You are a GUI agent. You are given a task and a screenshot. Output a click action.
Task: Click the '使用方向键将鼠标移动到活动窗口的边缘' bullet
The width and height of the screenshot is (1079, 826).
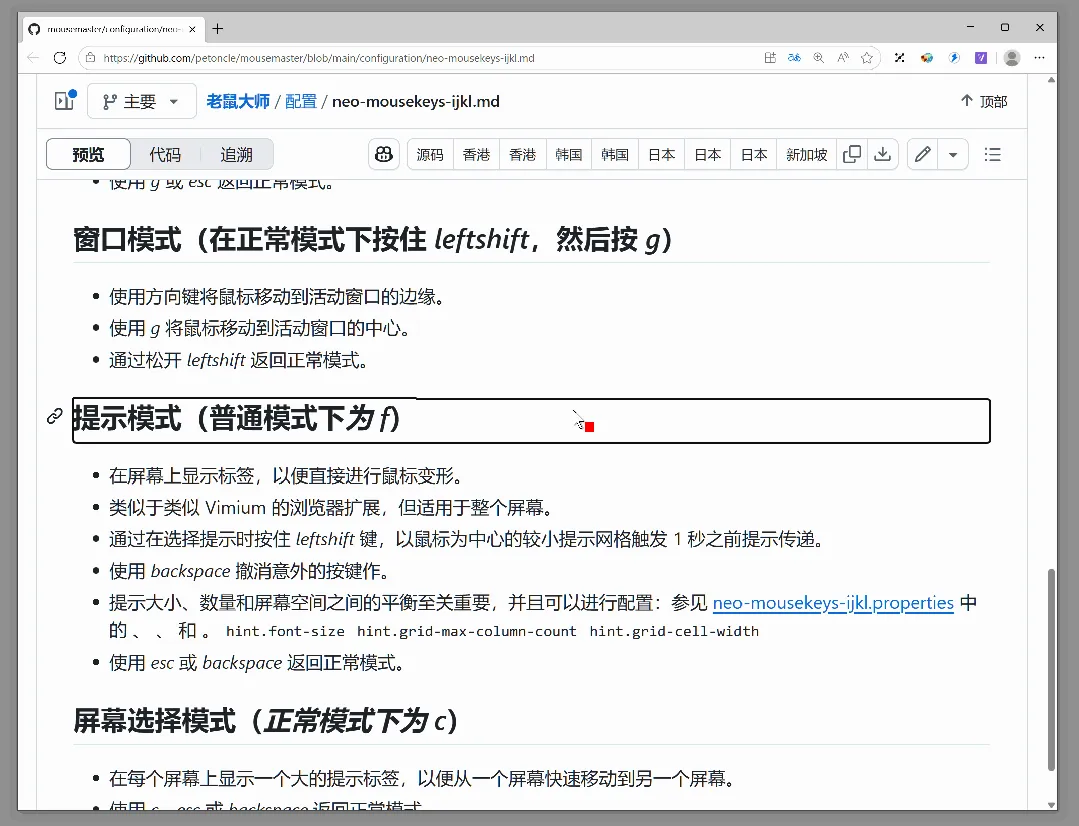pos(278,297)
